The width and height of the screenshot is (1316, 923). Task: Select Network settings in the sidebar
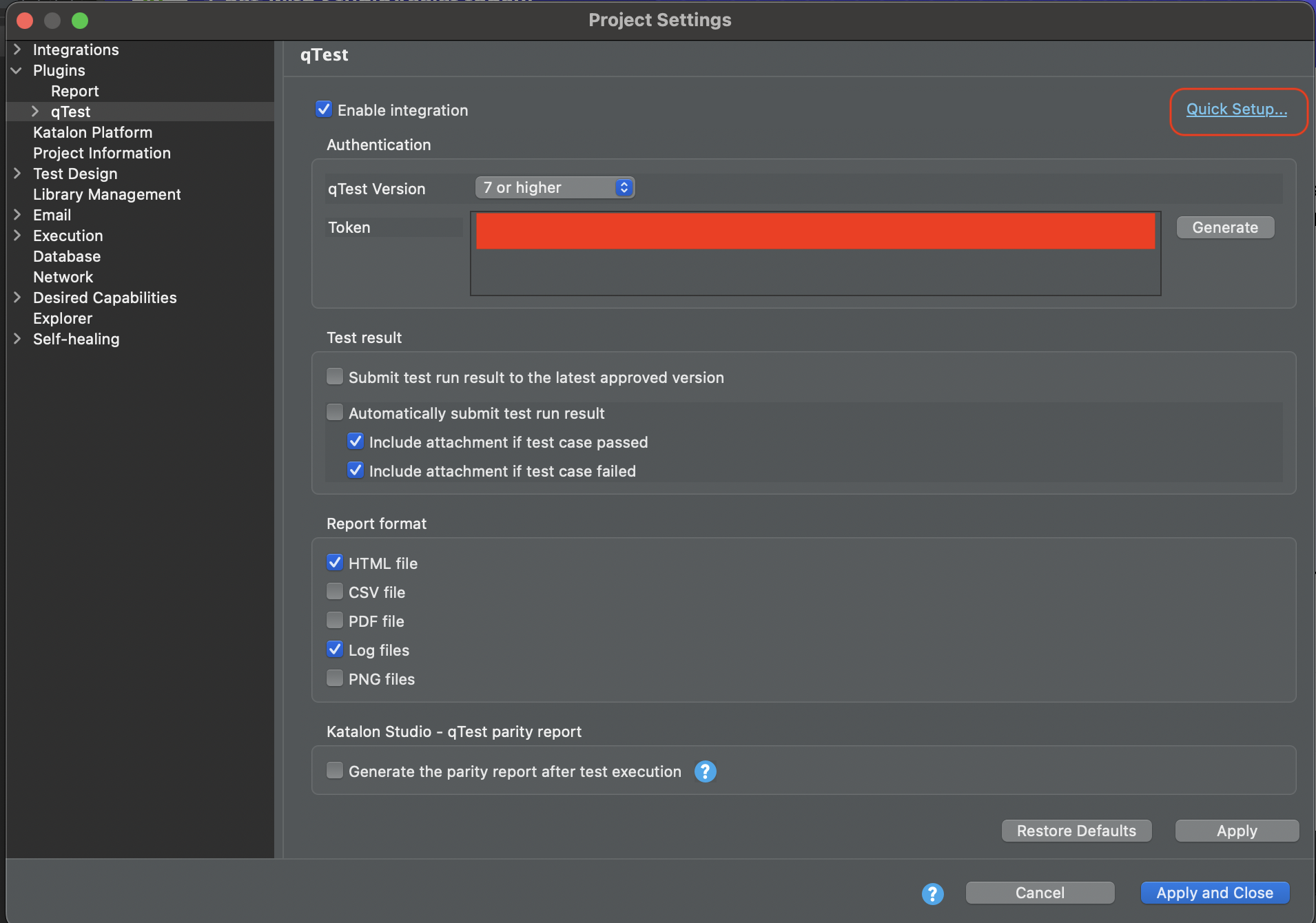tap(63, 277)
